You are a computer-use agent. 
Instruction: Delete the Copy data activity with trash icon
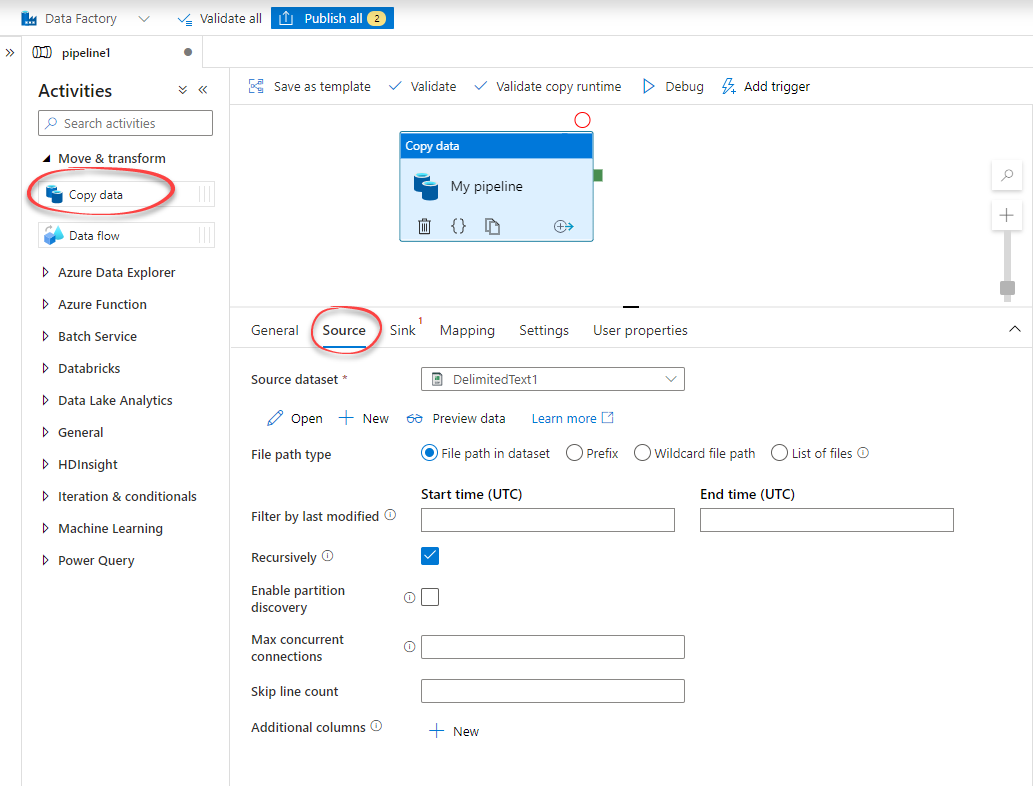[x=424, y=227]
